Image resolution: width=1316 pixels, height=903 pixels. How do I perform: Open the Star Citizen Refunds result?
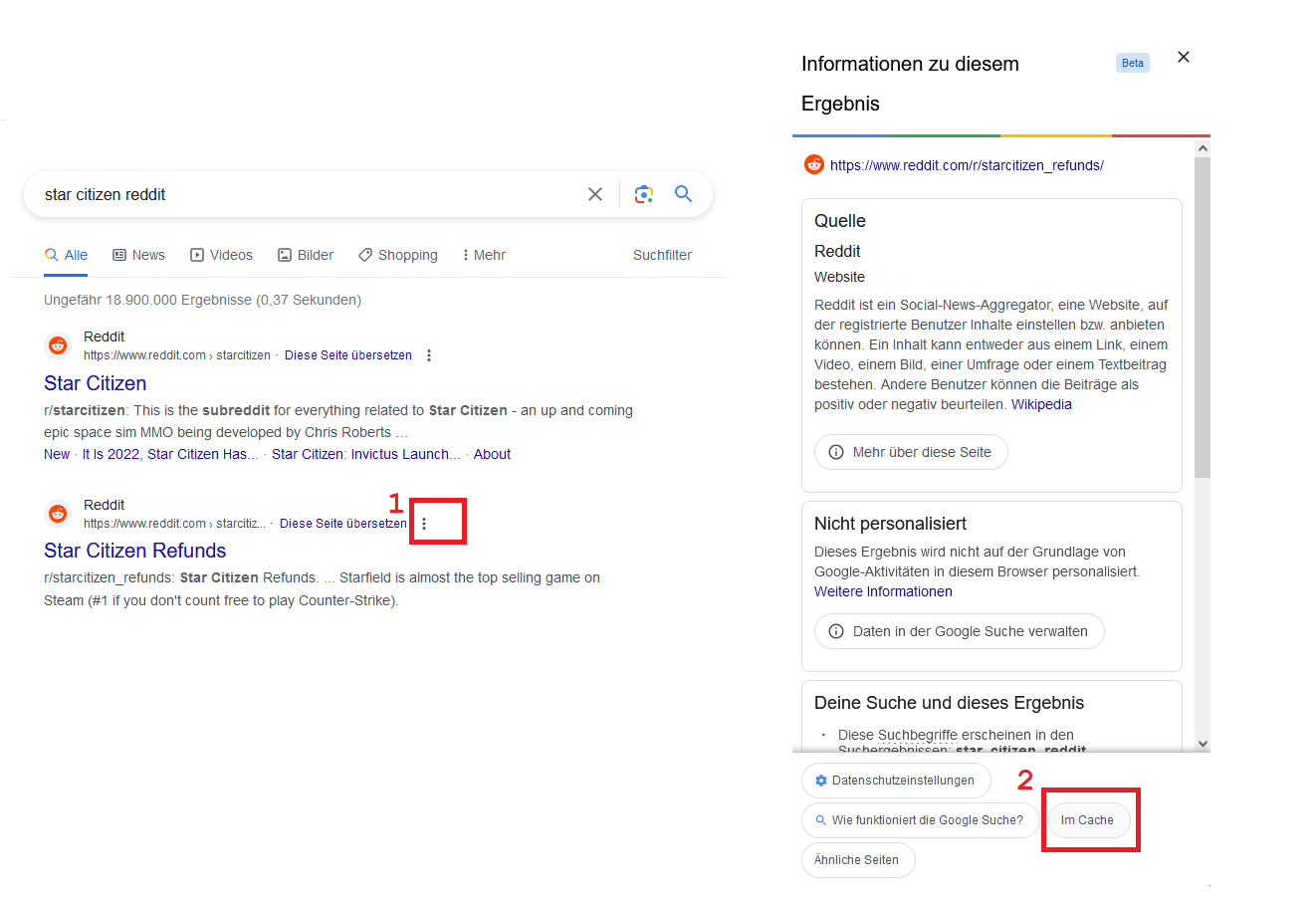(134, 551)
